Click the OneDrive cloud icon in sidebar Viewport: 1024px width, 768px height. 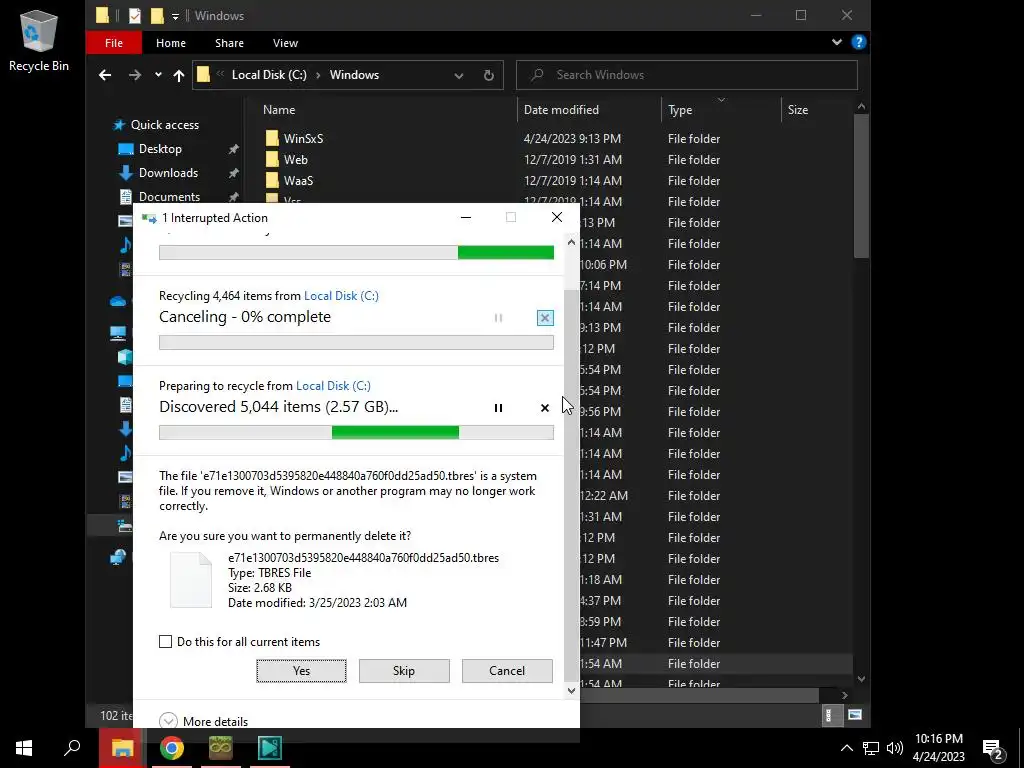[x=118, y=301]
